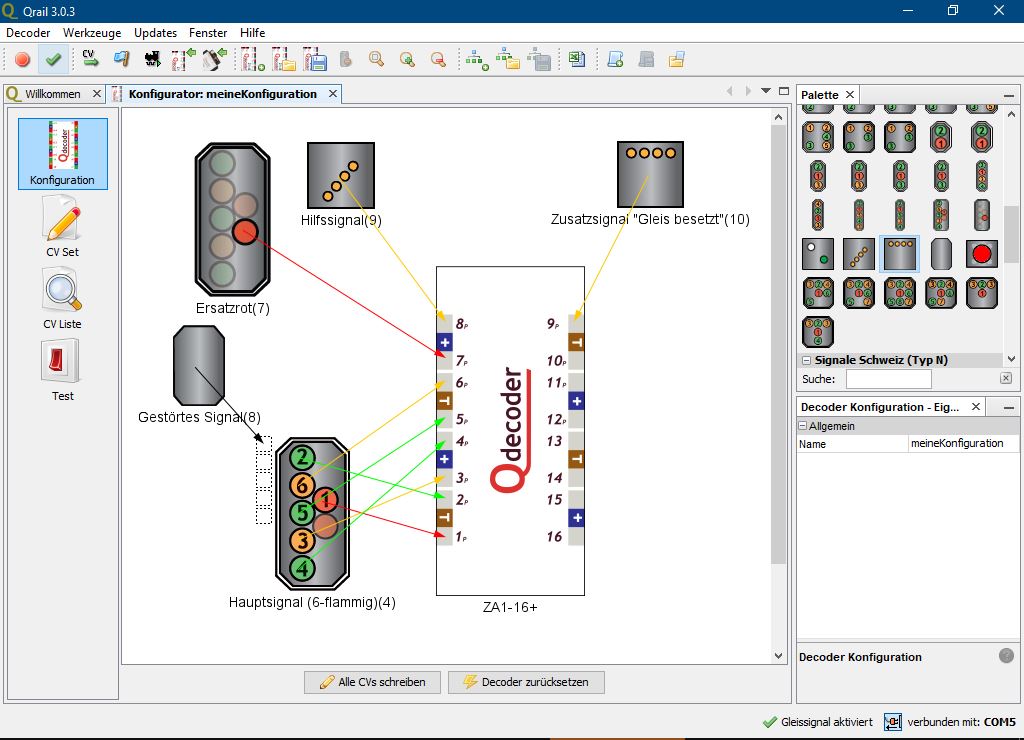This screenshot has width=1024, height=740.
Task: Select the Hilfssignal(9) element on the canvas
Action: [x=341, y=175]
